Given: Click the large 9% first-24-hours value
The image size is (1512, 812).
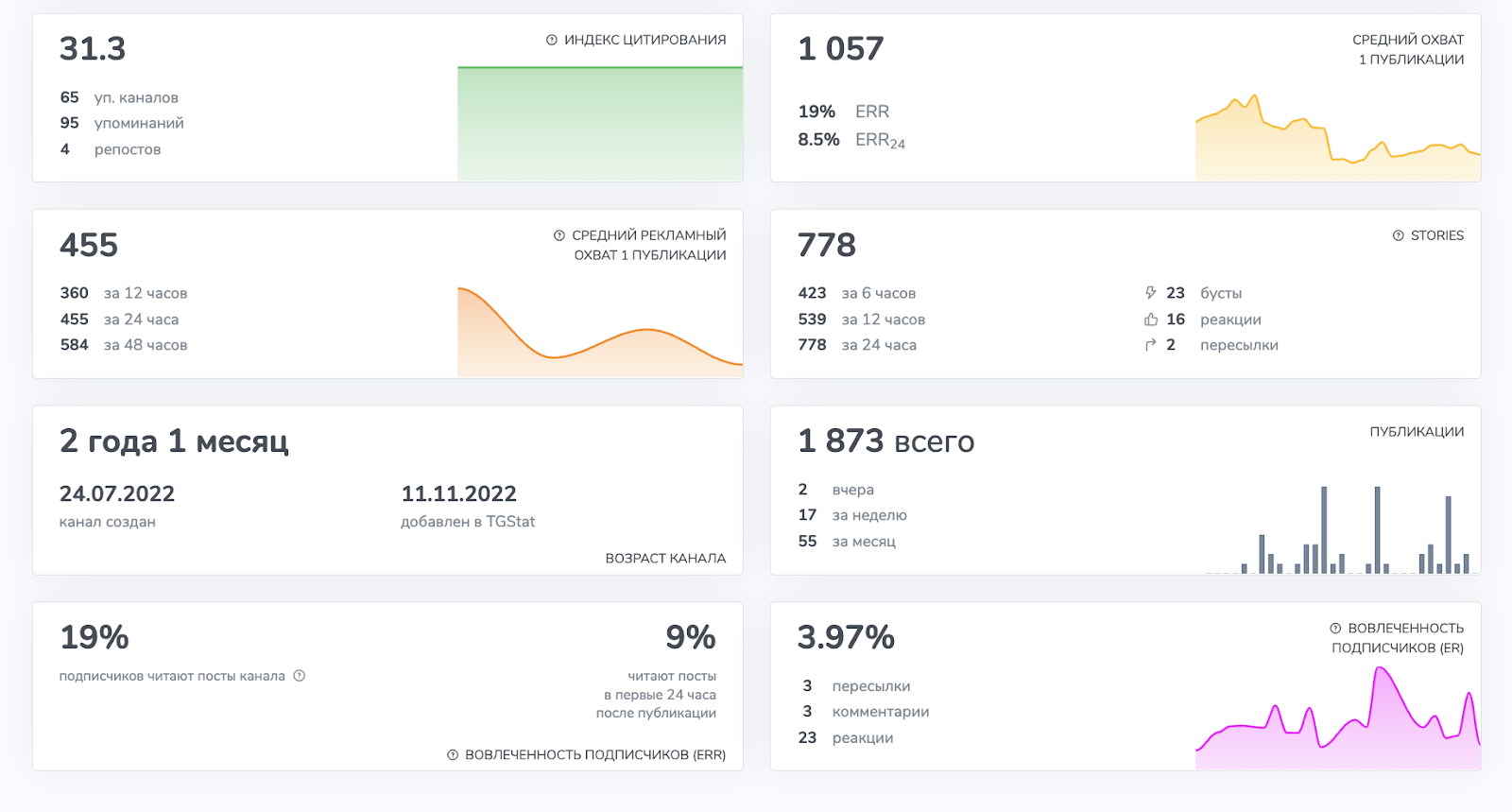Looking at the screenshot, I should [691, 637].
